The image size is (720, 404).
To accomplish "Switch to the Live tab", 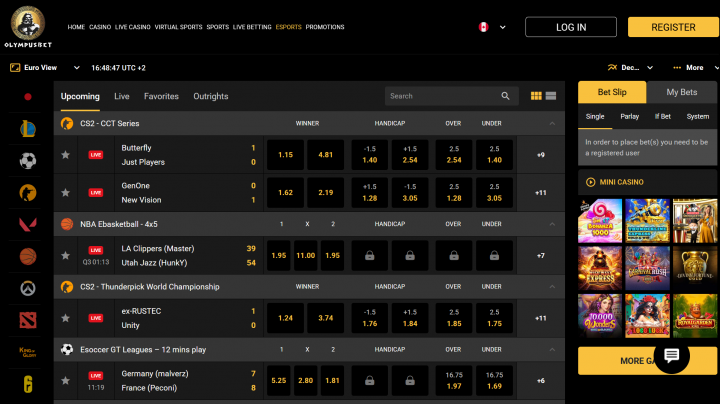I will click(x=122, y=96).
